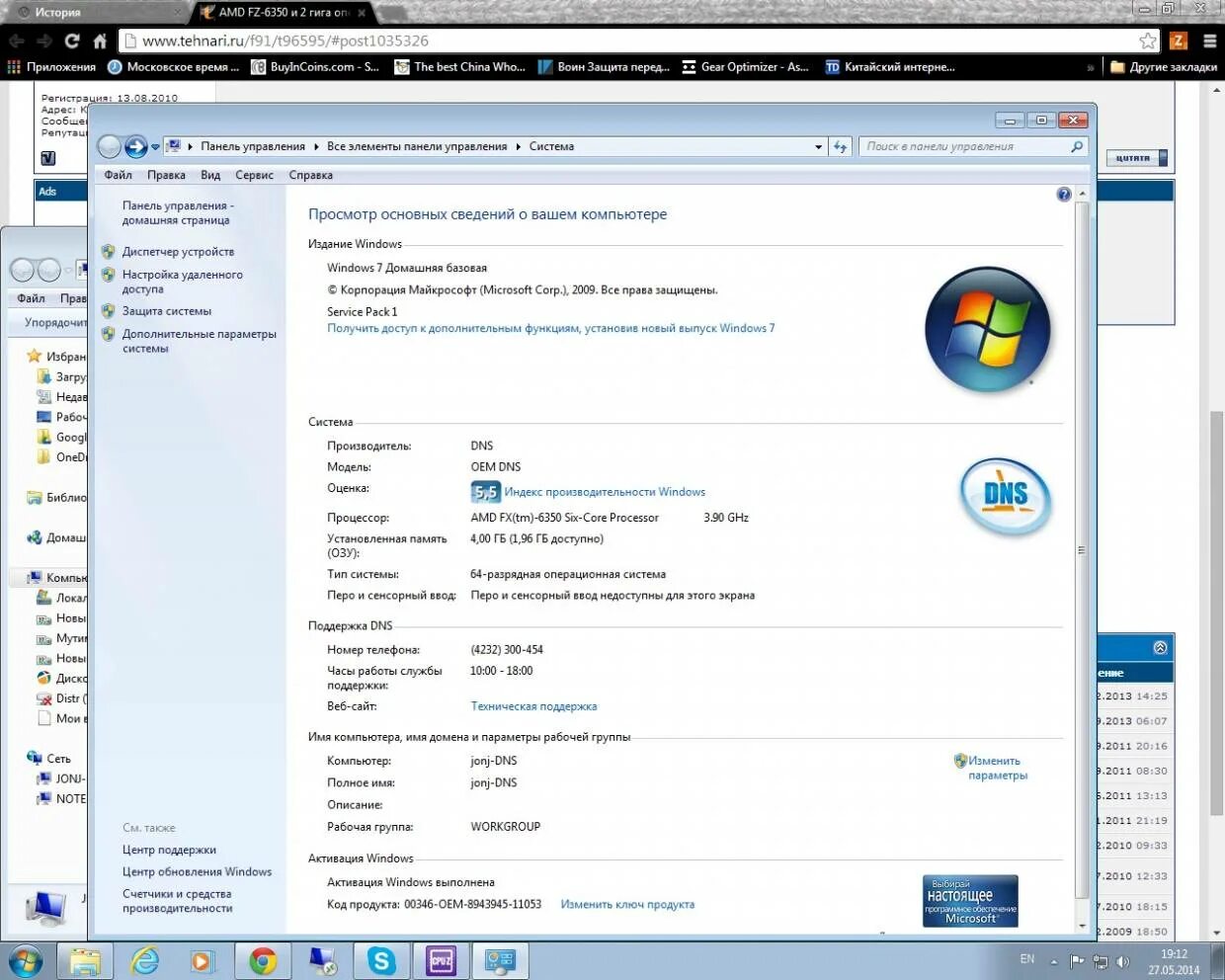The width and height of the screenshot is (1225, 980).
Task: Go back in Chrome browser
Action: (x=17, y=41)
